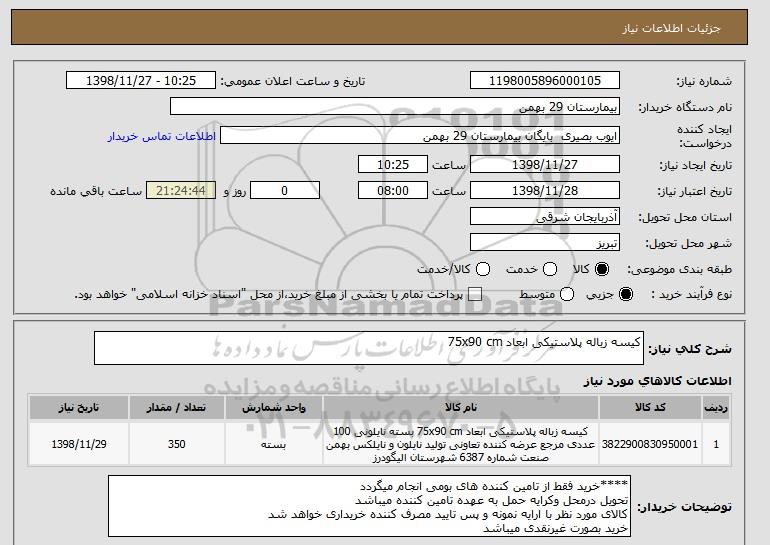770x545 pixels.
Task: Click the section title اطلاعات کالاهای مورد نیاز
Action: [x=657, y=382]
